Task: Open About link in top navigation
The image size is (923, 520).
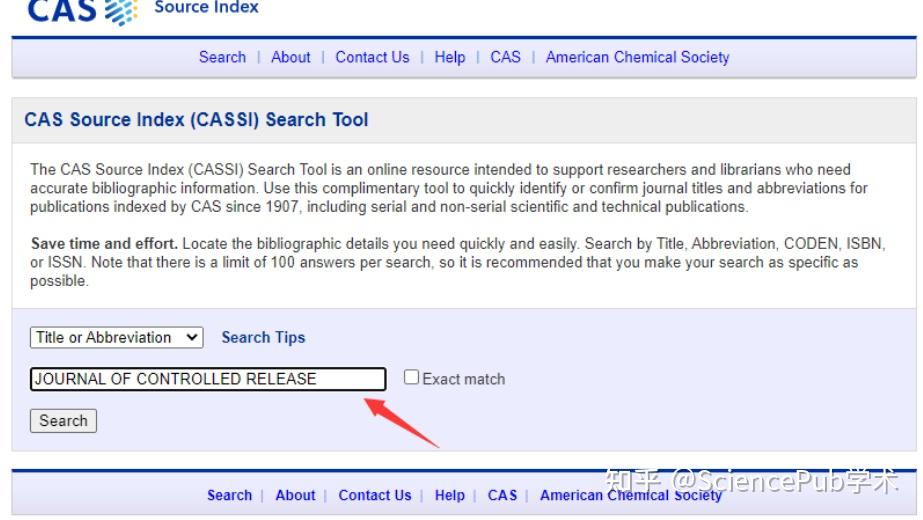Action: pyautogui.click(x=291, y=57)
